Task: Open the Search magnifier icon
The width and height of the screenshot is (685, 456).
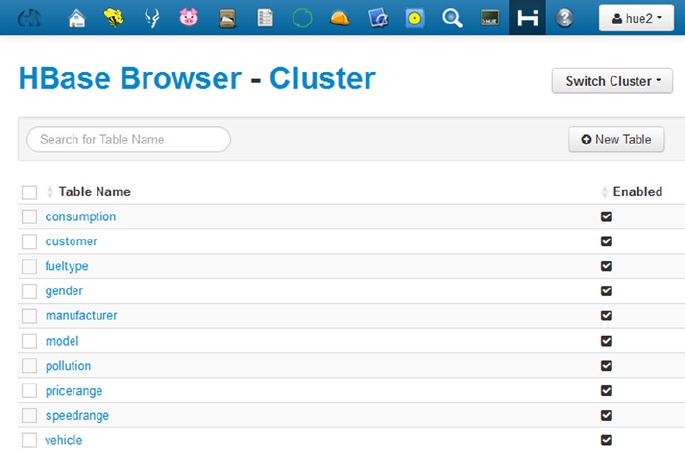Action: [452, 18]
